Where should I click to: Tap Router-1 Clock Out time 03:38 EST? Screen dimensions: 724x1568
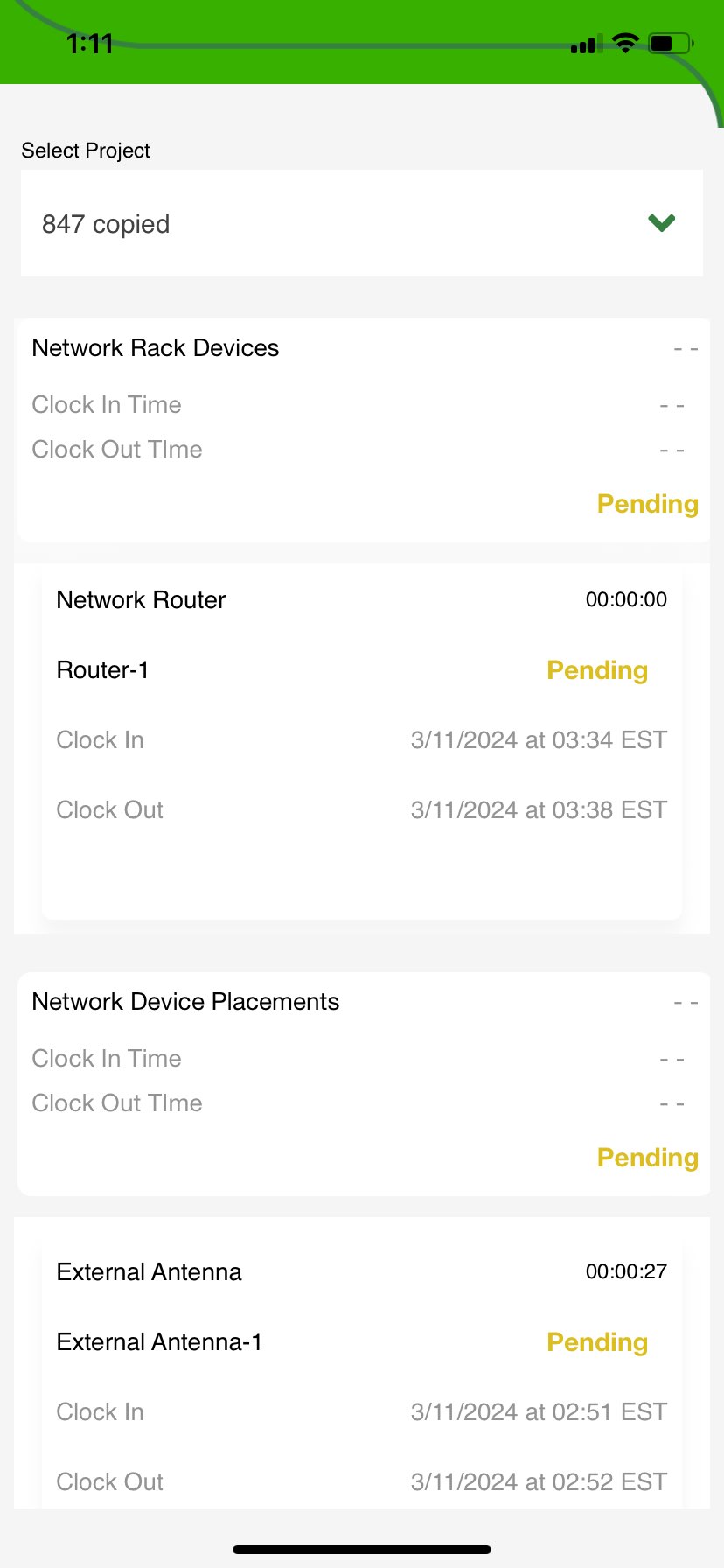click(x=539, y=810)
